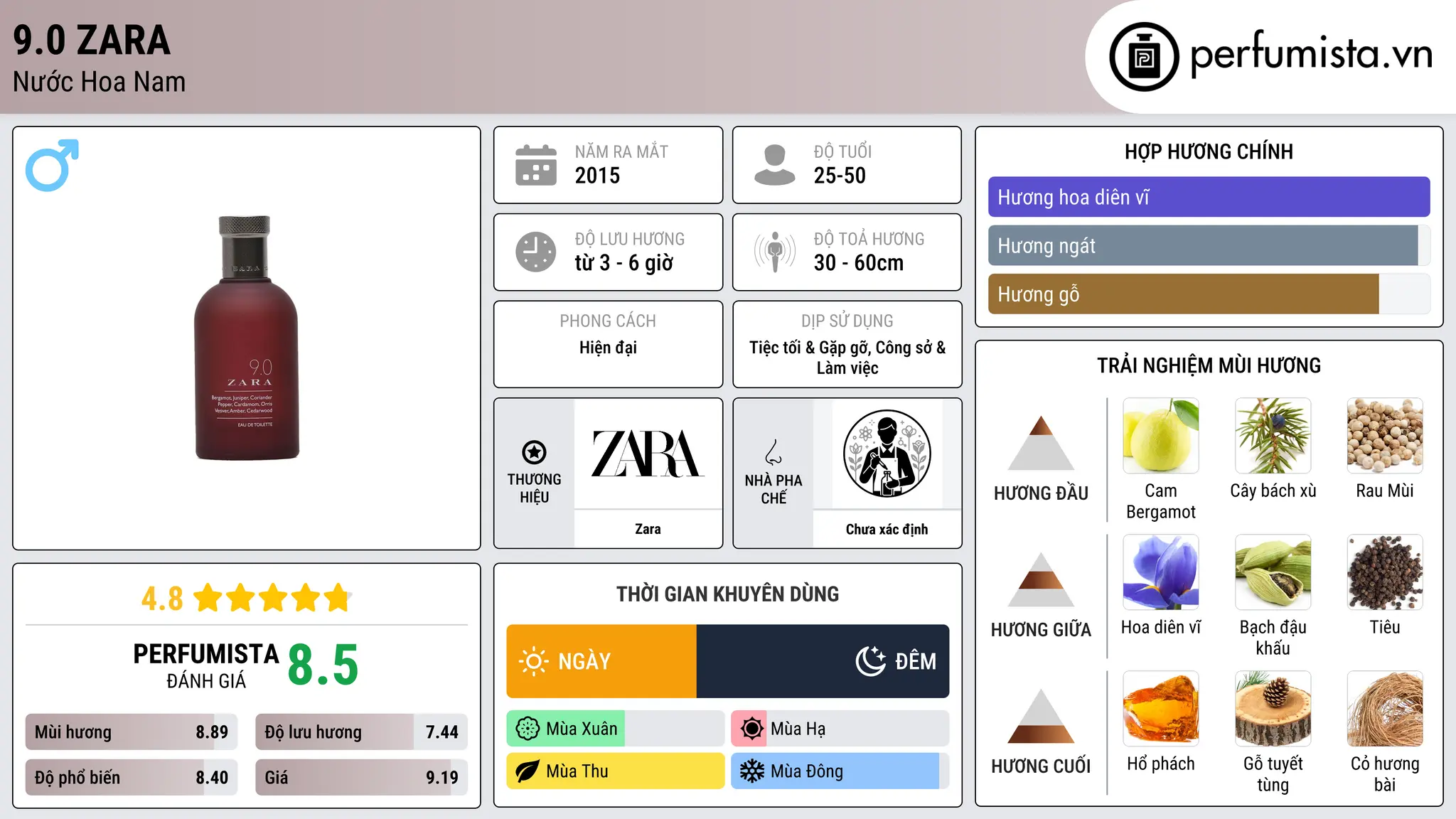This screenshot has width=1456, height=819.
Task: Click the Tiệc tối & Gặp gỡ occasion text
Action: (x=847, y=358)
